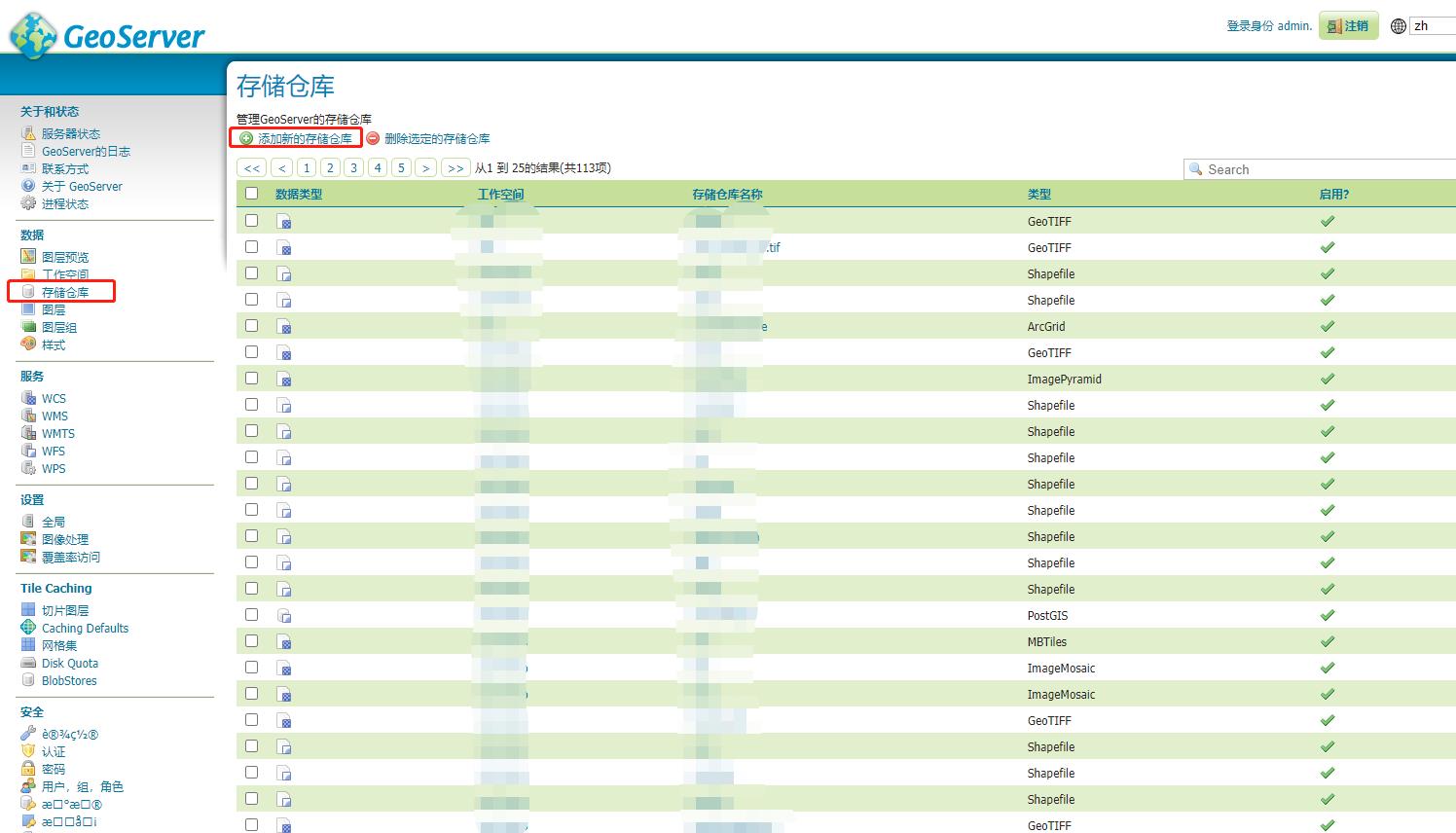Check the ImagePyramid store row checkbox
The image size is (1456, 833).
tap(252, 379)
